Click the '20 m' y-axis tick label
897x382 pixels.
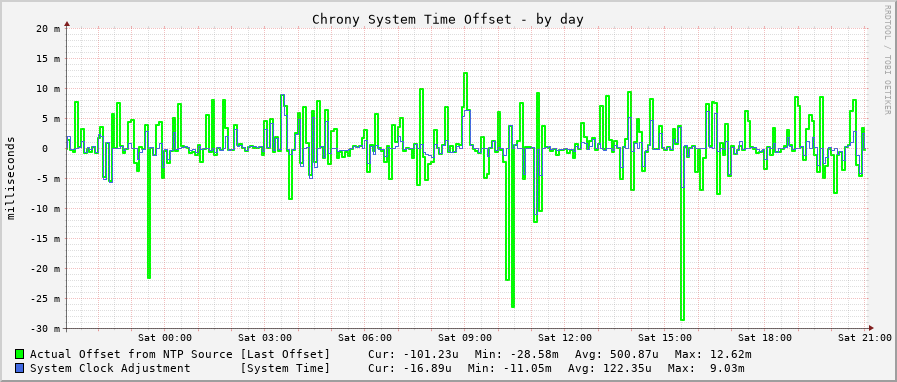pyautogui.click(x=48, y=29)
